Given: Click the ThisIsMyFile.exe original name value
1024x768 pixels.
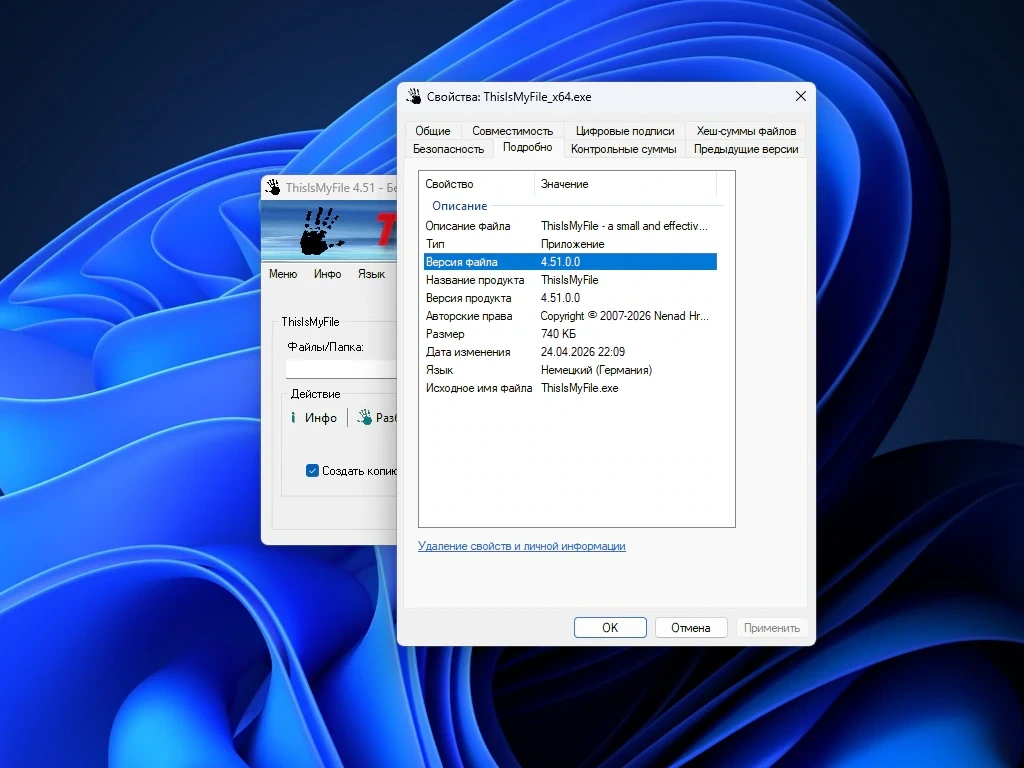Looking at the screenshot, I should click(579, 388).
